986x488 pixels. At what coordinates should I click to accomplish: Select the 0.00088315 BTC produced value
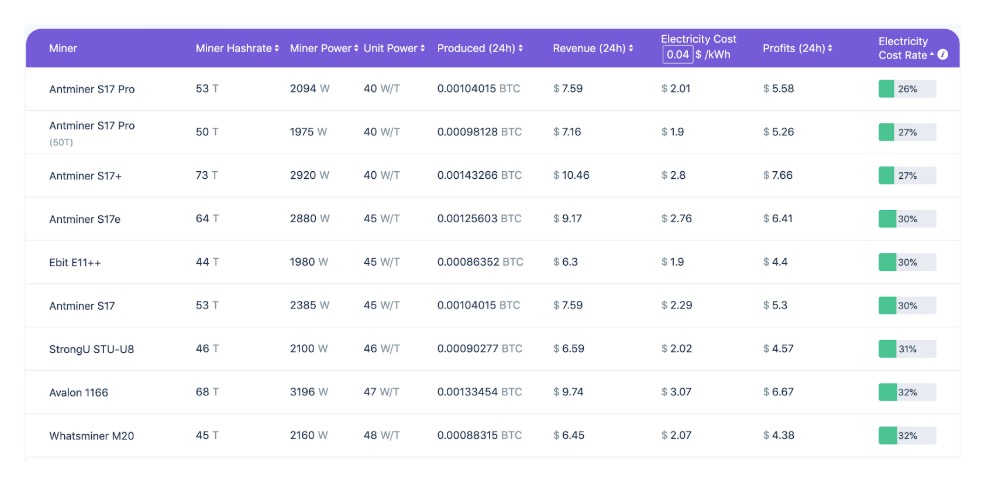tap(480, 435)
